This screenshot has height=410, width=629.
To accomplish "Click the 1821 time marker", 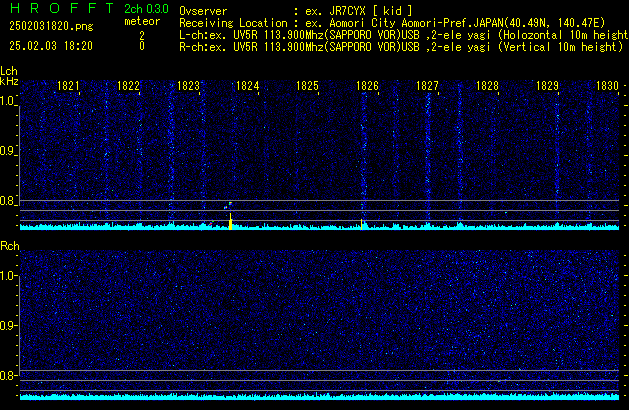I will pyautogui.click(x=68, y=86).
